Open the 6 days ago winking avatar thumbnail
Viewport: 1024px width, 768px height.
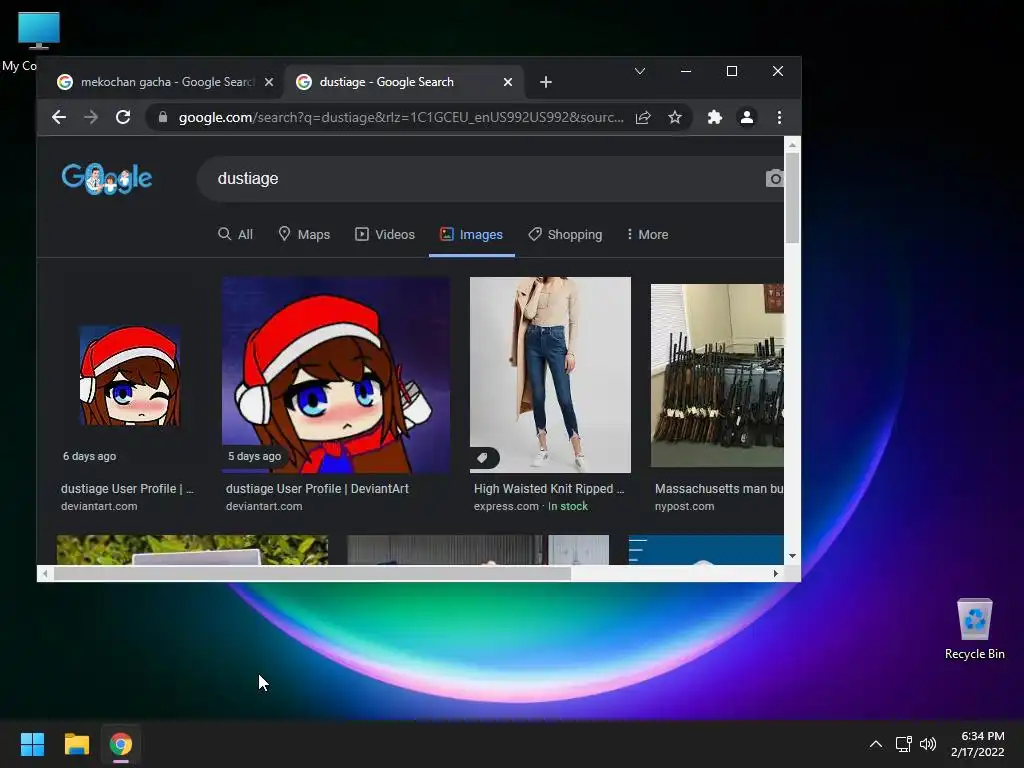click(x=130, y=376)
